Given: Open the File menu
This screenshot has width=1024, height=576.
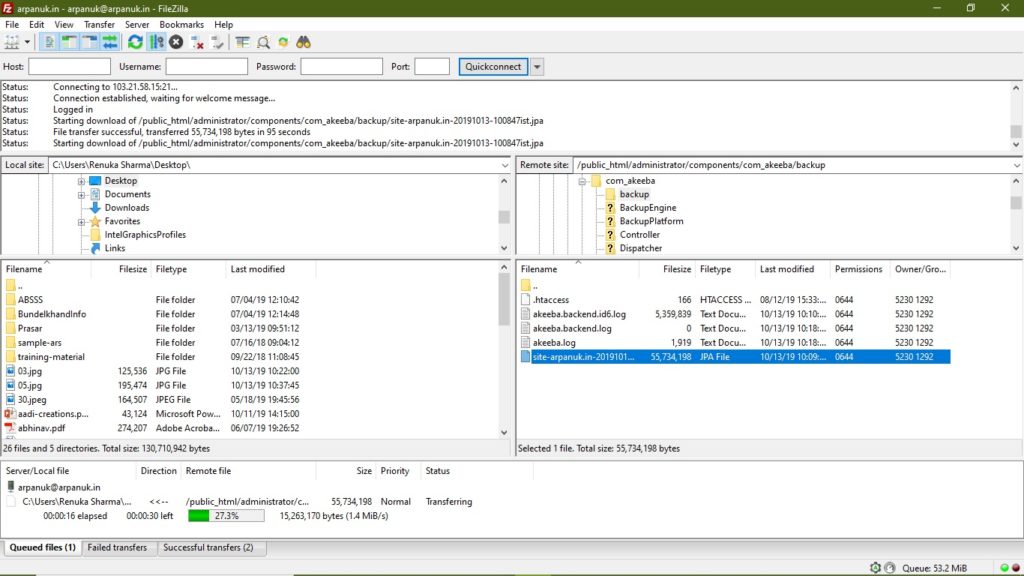Looking at the screenshot, I should tap(12, 25).
